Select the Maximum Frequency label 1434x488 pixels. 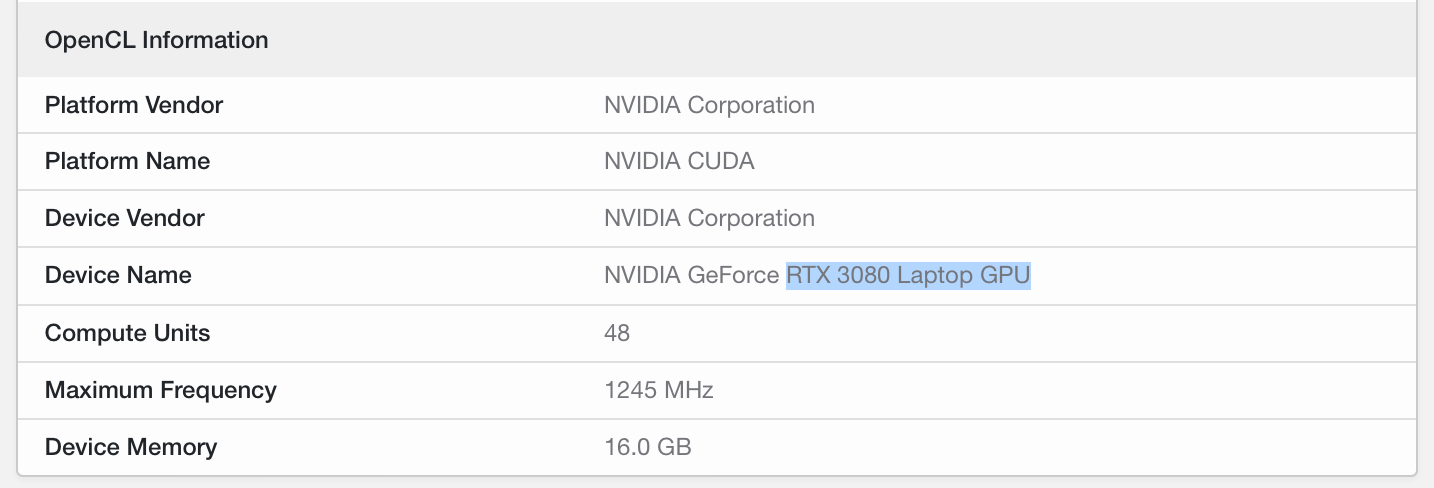[161, 390]
